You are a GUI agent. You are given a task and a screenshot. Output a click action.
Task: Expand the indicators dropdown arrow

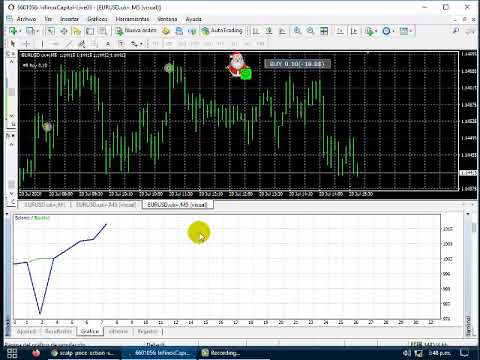376,31
